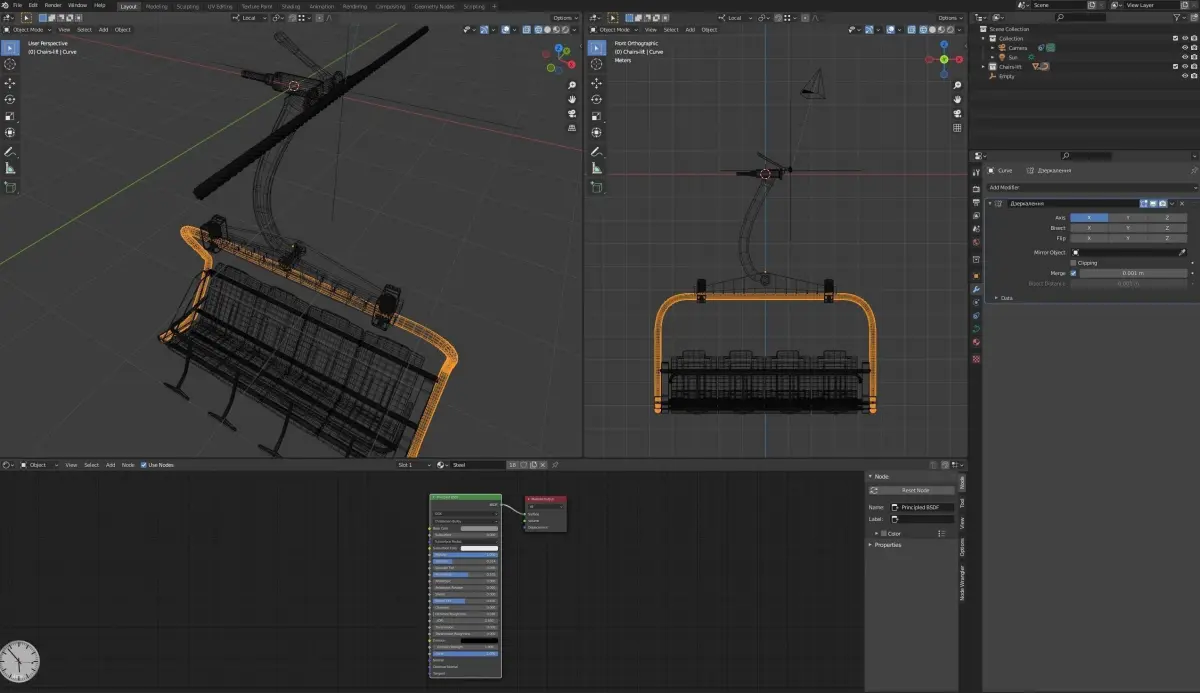Click the Reset Node button
The image size is (1200, 693).
coord(915,490)
